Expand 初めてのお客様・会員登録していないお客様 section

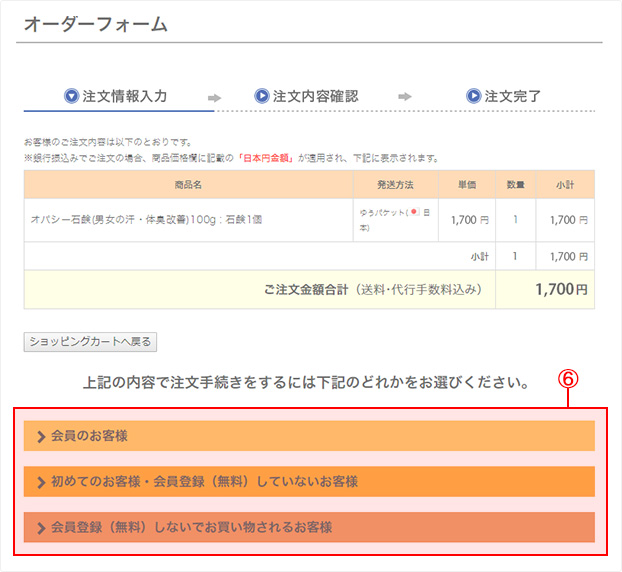pyautogui.click(x=309, y=481)
